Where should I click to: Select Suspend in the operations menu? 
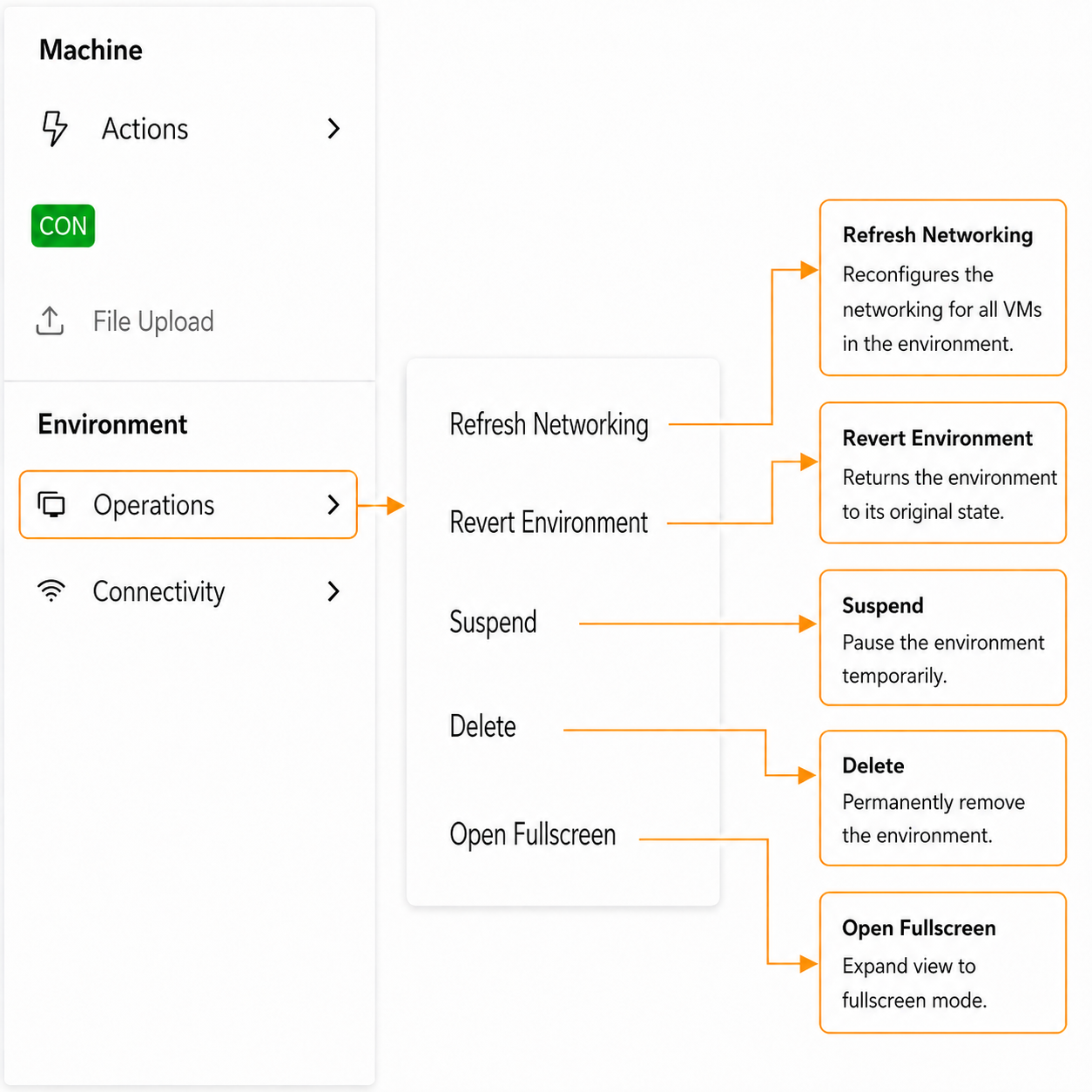(493, 623)
